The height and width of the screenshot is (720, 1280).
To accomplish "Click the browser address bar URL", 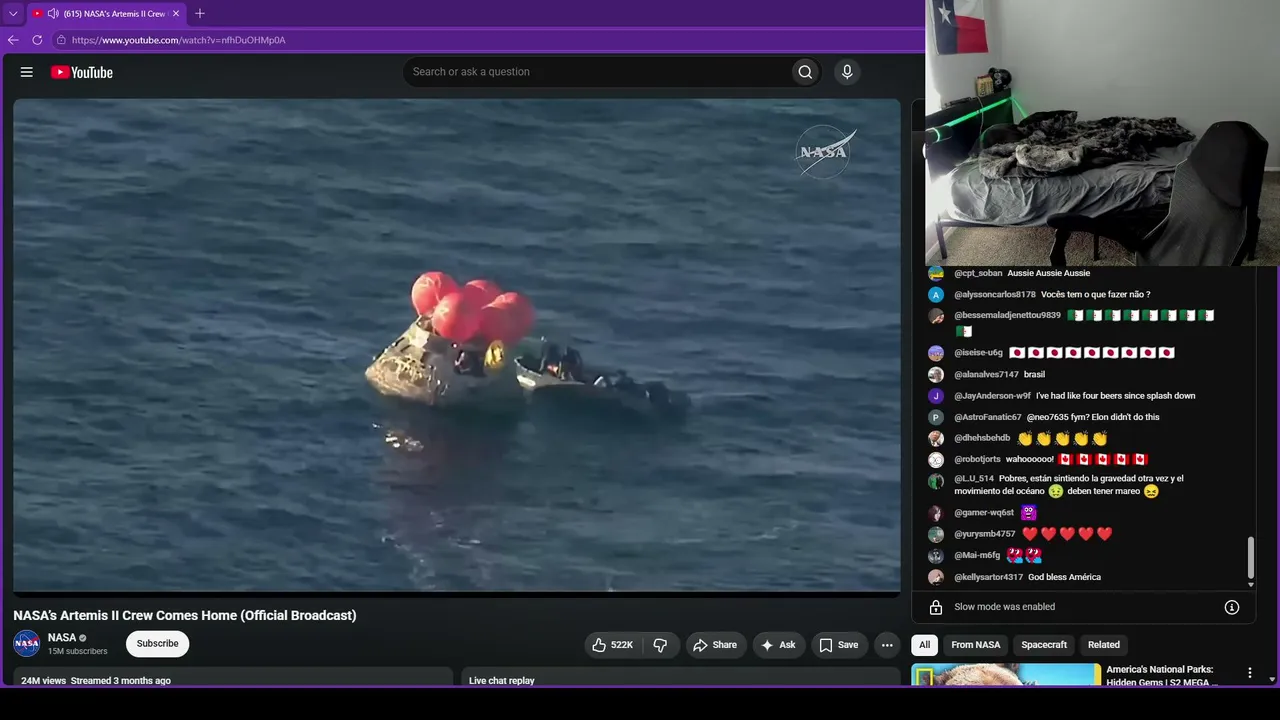I will (x=179, y=40).
